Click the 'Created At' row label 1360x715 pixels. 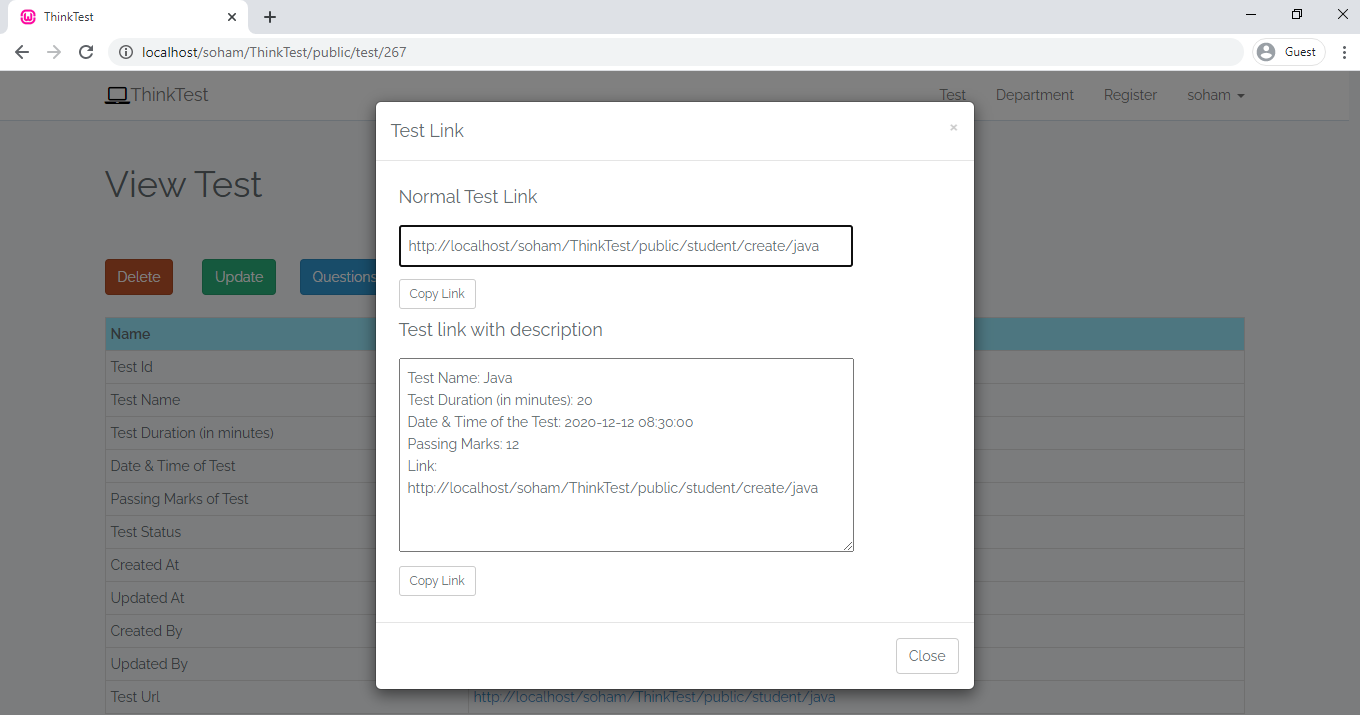145,565
